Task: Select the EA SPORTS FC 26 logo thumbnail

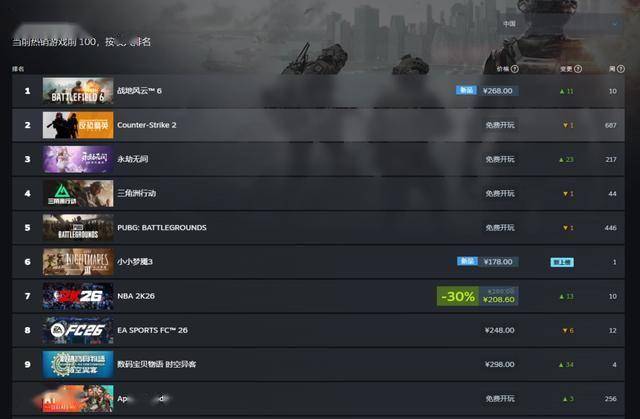Action: [x=78, y=330]
